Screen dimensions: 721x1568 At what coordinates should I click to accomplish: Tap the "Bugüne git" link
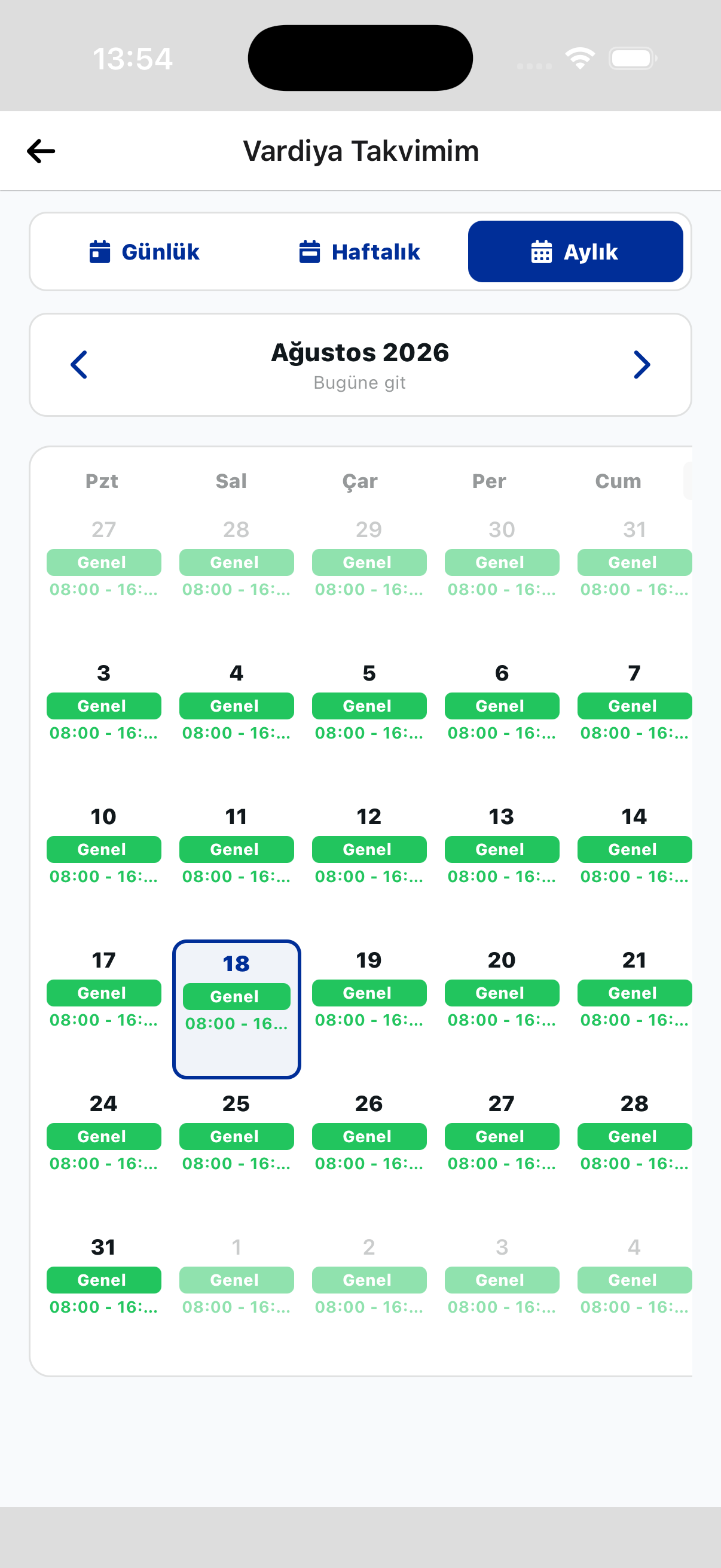359,383
